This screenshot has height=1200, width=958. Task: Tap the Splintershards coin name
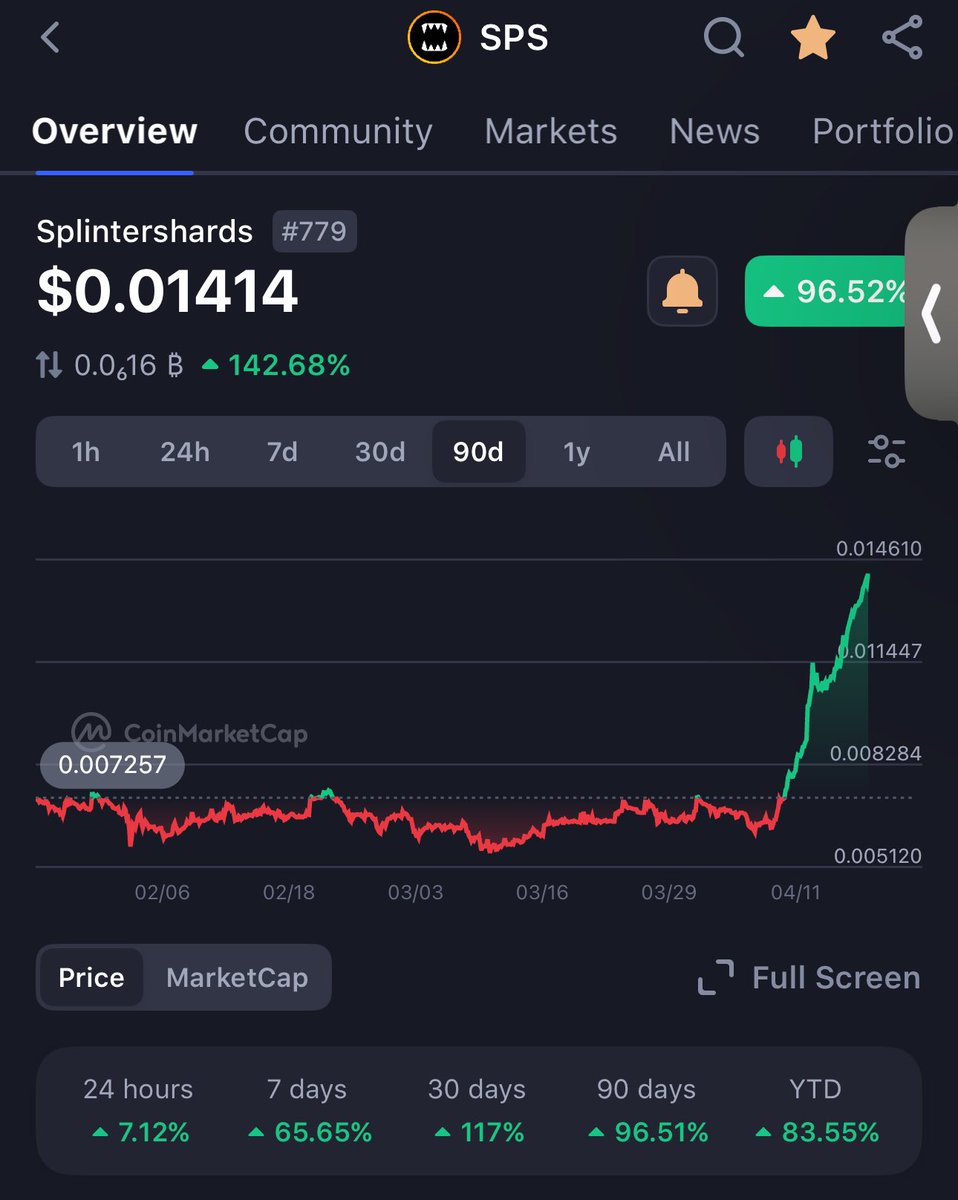[145, 232]
